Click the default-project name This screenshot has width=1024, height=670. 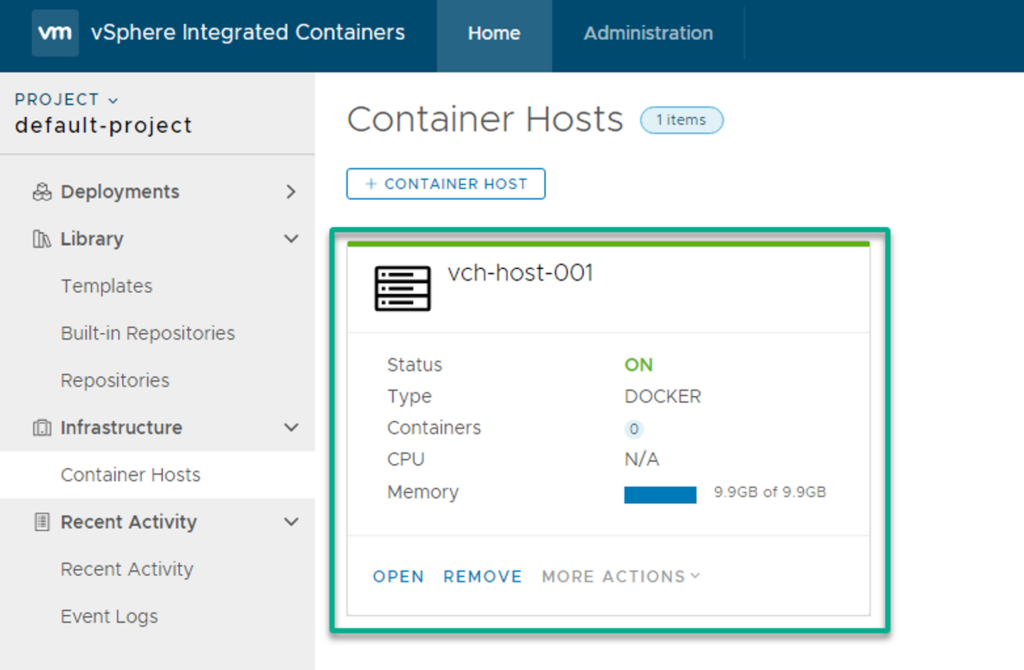click(x=103, y=125)
